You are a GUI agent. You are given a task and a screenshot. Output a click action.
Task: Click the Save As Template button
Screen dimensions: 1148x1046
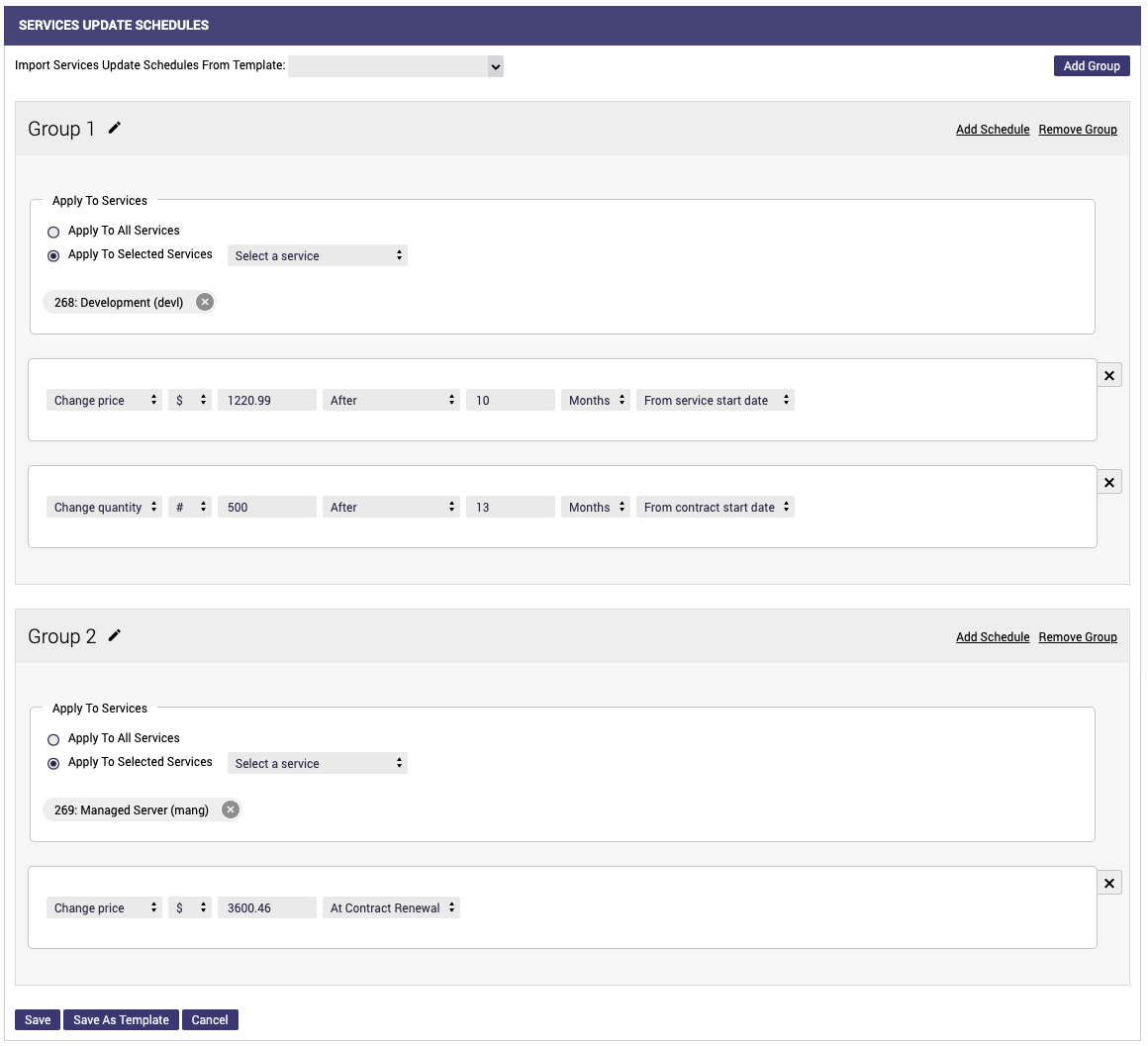click(x=121, y=1020)
